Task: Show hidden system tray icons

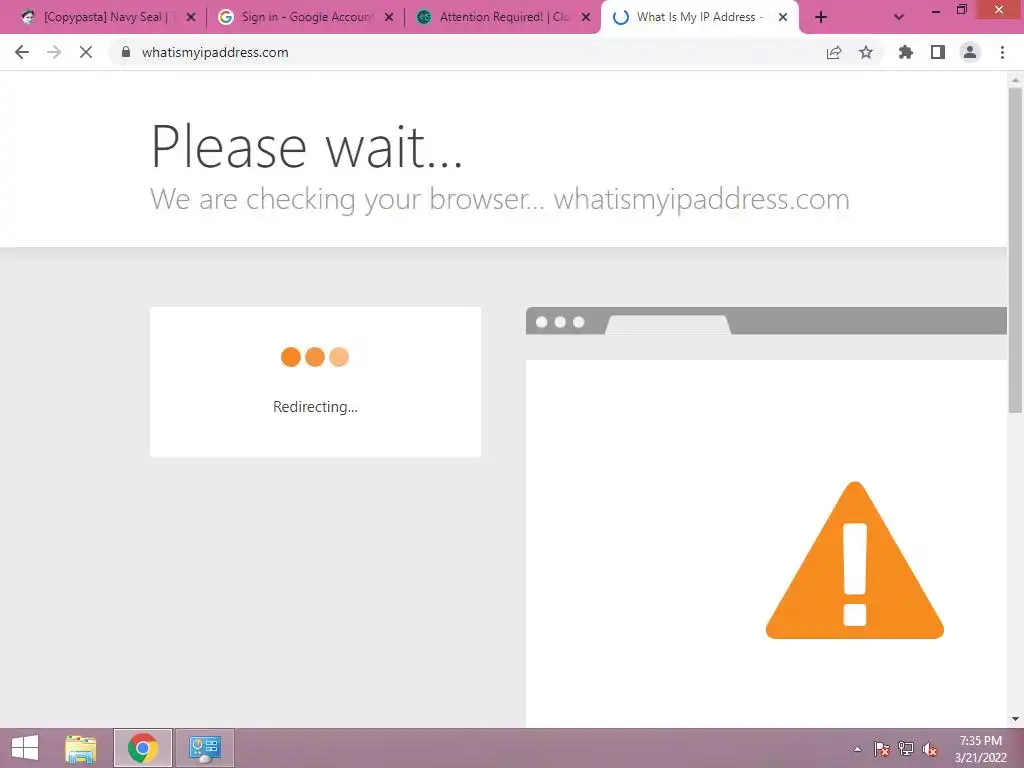Action: pos(857,749)
